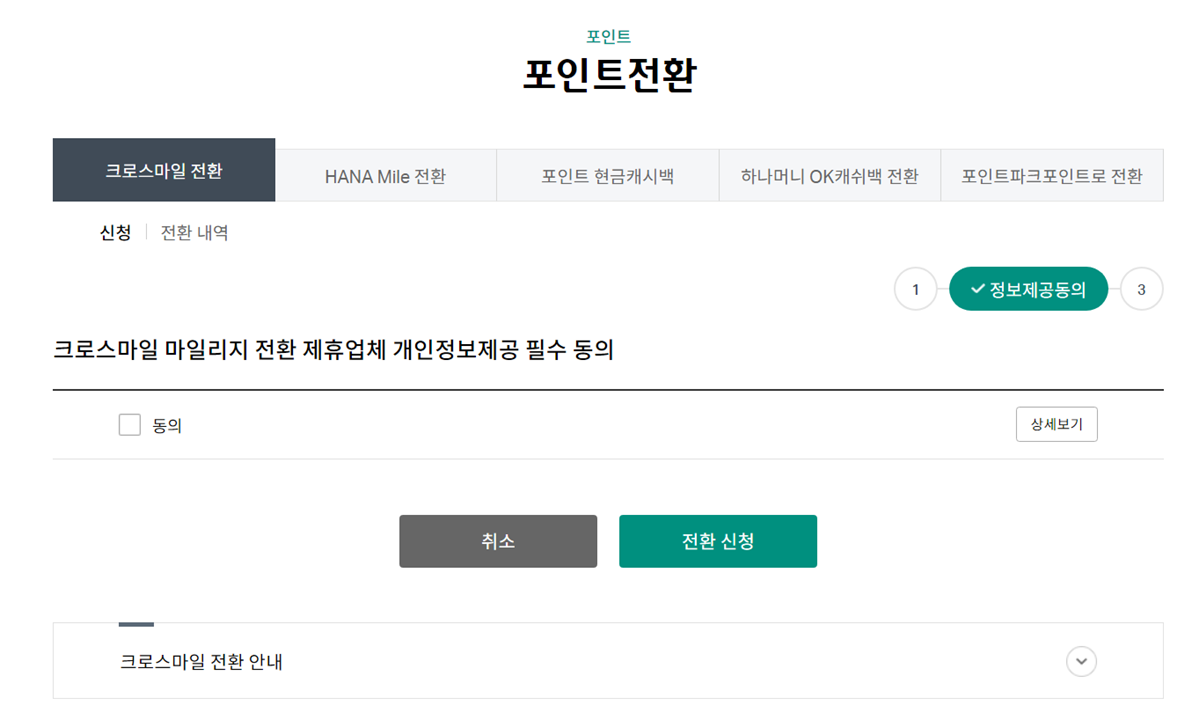The height and width of the screenshot is (720, 1192).
Task: Click the 포인트전환 page heading
Action: pos(596,72)
